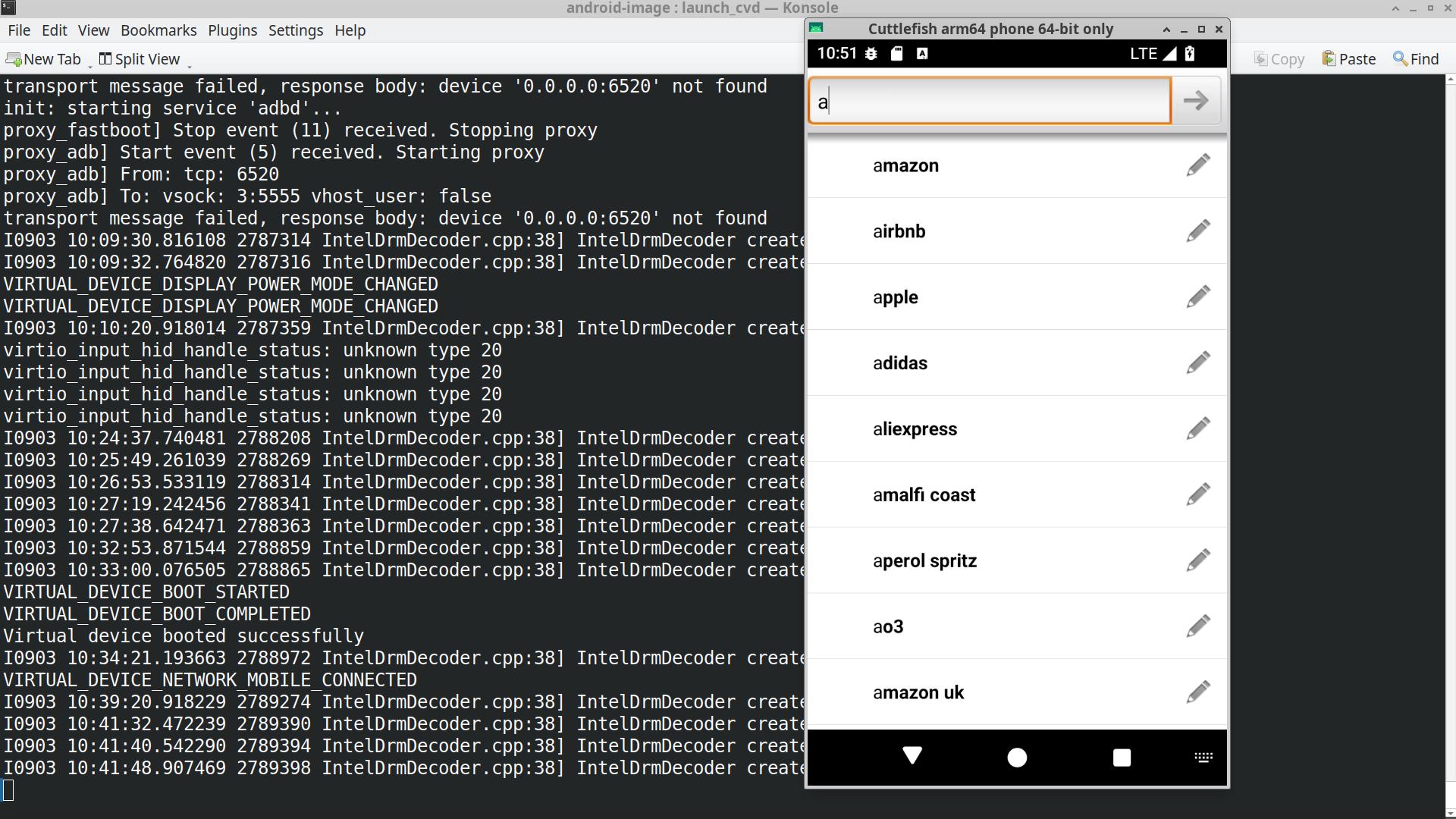Open the View menu

[93, 30]
